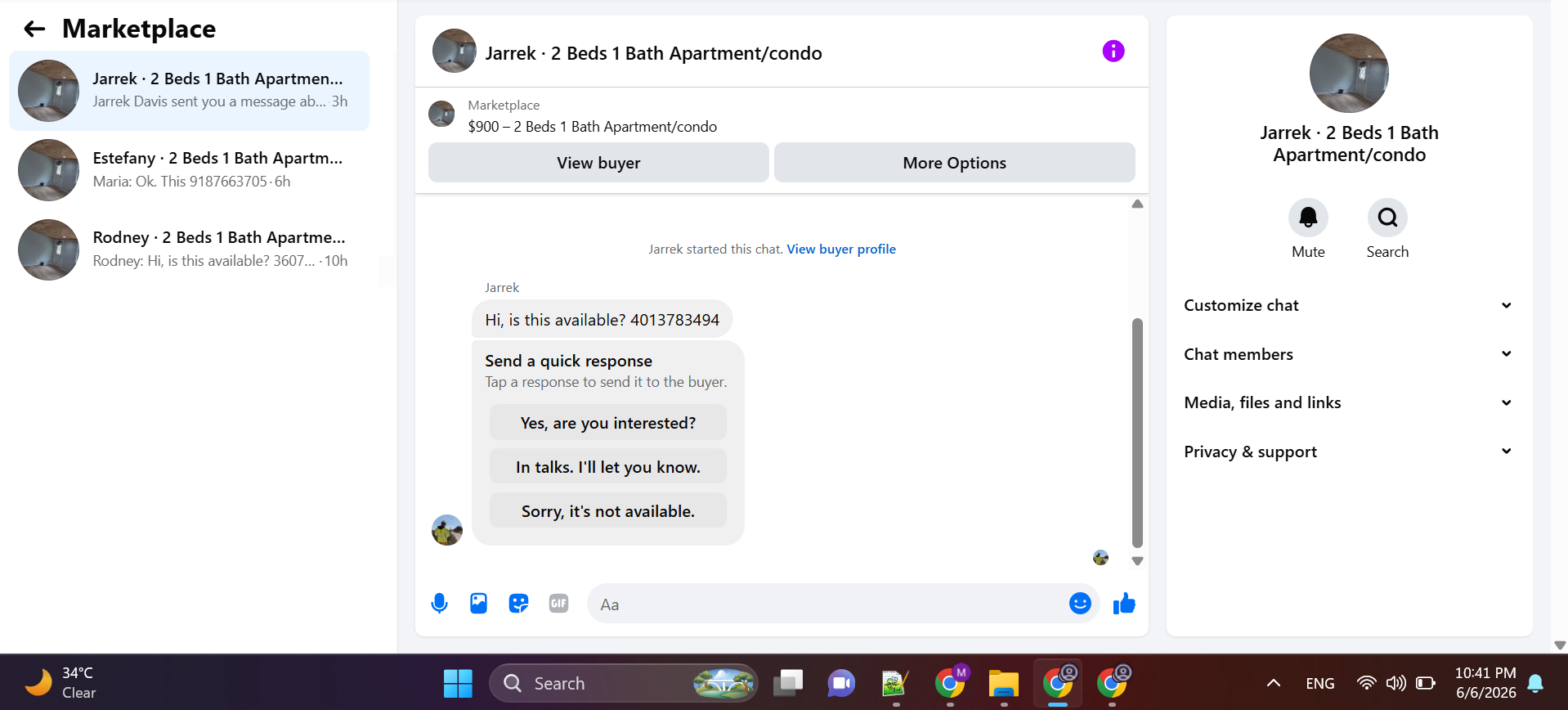
Task: Open Windows notifications bell
Action: [x=1535, y=683]
